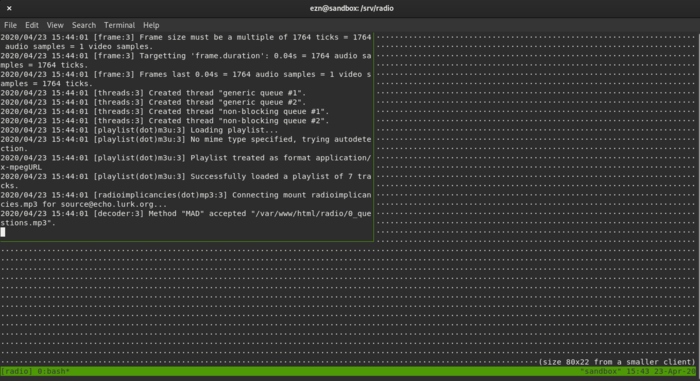
Task: Click log line Created thread "generic queue #1"
Action: click(x=153, y=93)
